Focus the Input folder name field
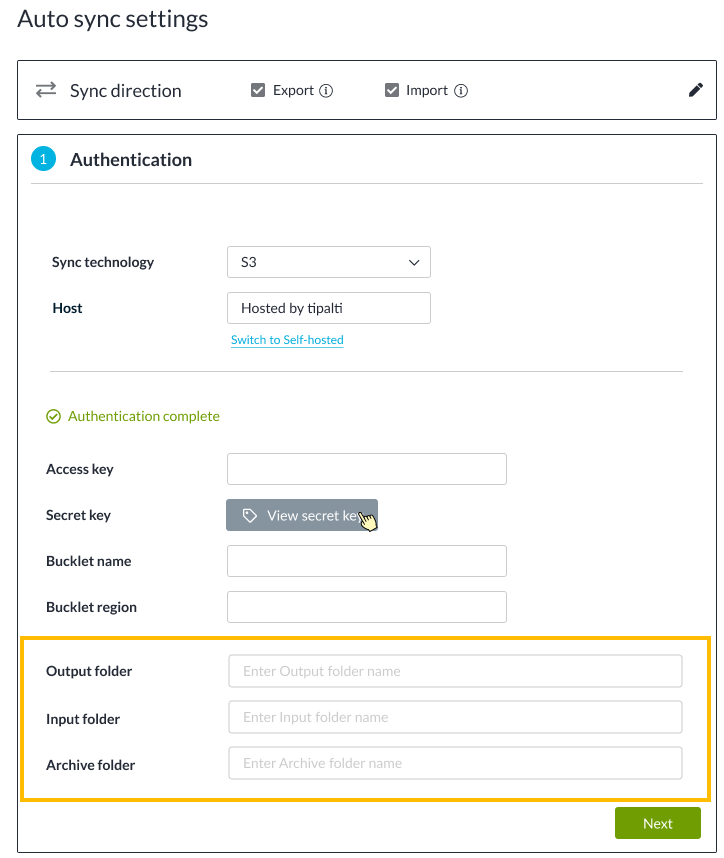The width and height of the screenshot is (724, 858). point(455,717)
